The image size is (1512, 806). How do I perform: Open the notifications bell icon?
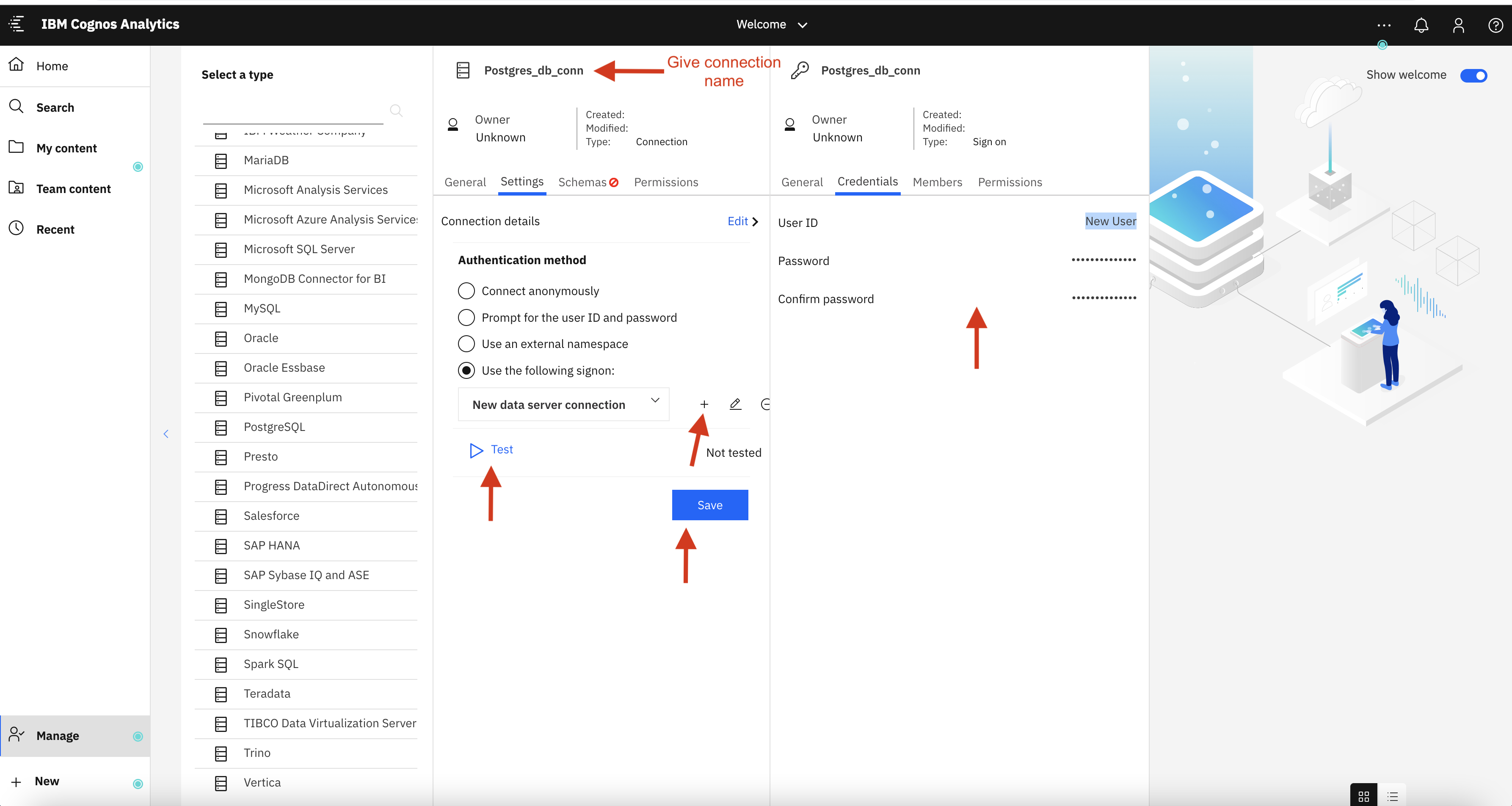click(1421, 25)
